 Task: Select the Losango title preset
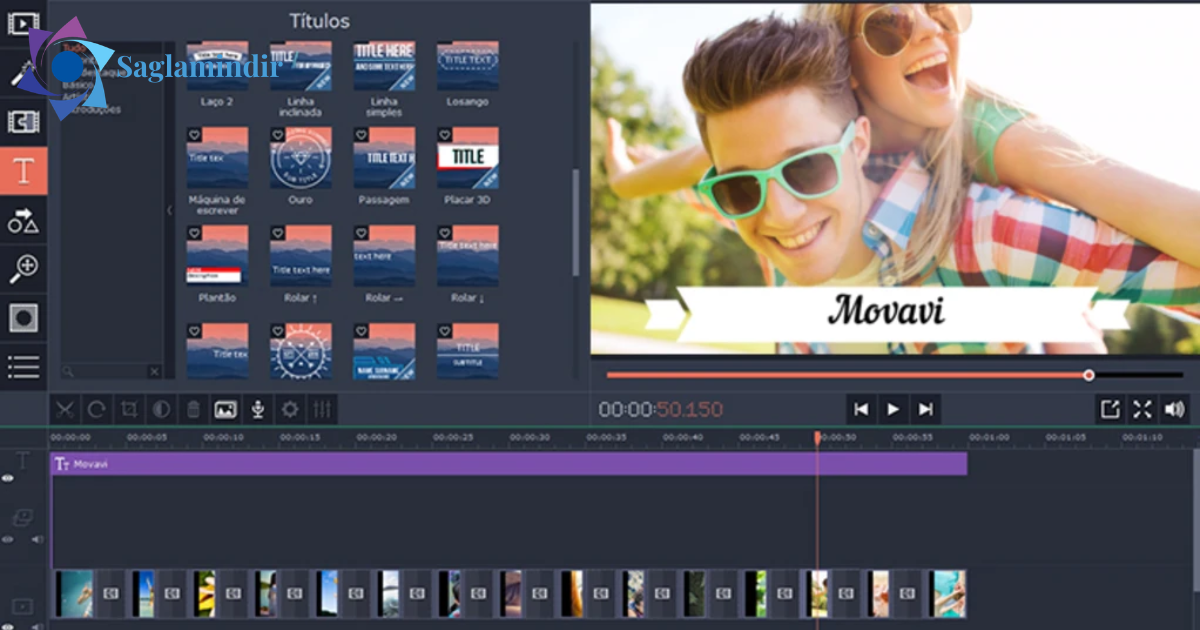click(x=468, y=66)
